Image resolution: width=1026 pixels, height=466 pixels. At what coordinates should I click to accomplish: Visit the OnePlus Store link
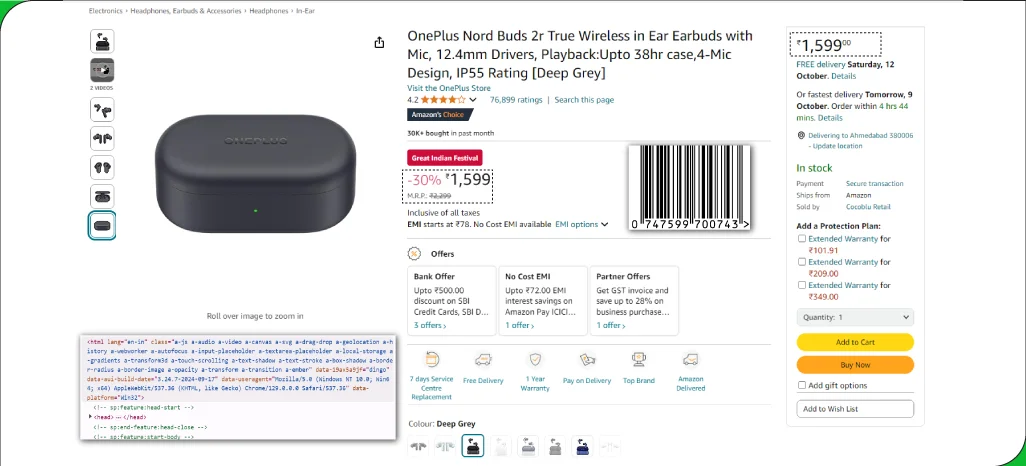tap(449, 88)
